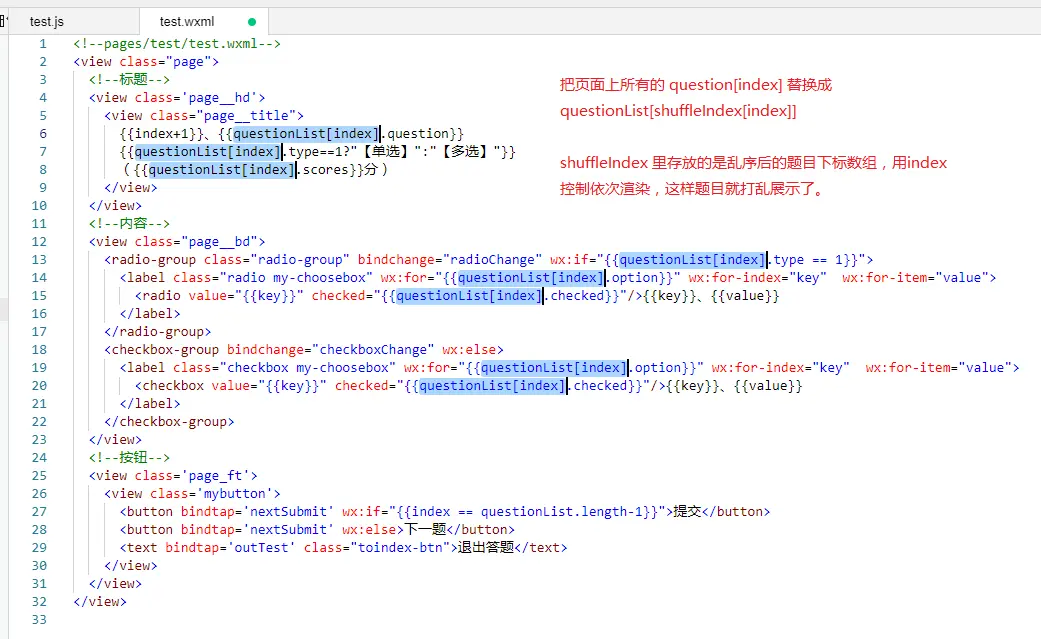This screenshot has width=1041, height=639.
Task: Click "checkboxChange" bindchange value
Action: (x=373, y=349)
